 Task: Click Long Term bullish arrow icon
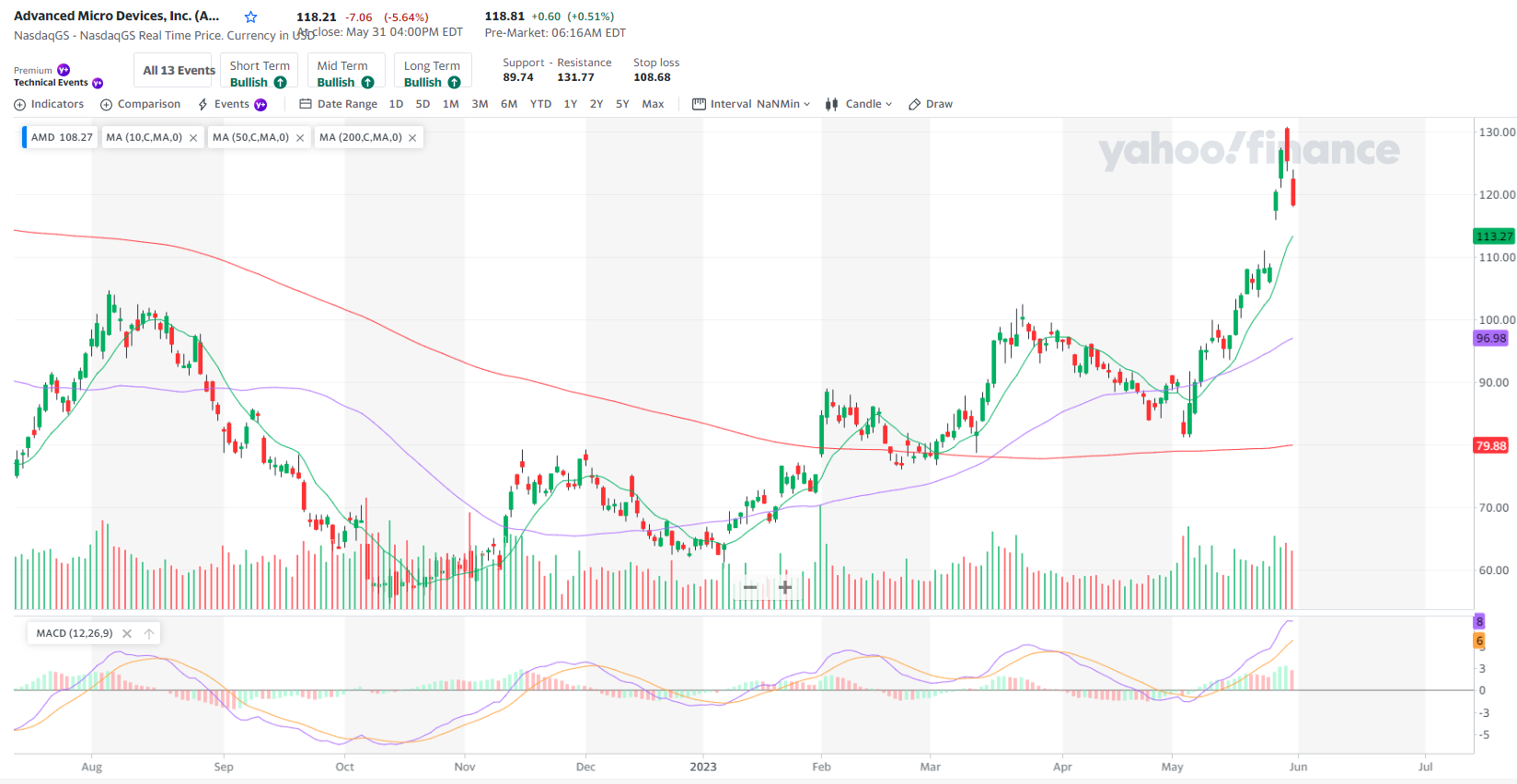coord(454,83)
